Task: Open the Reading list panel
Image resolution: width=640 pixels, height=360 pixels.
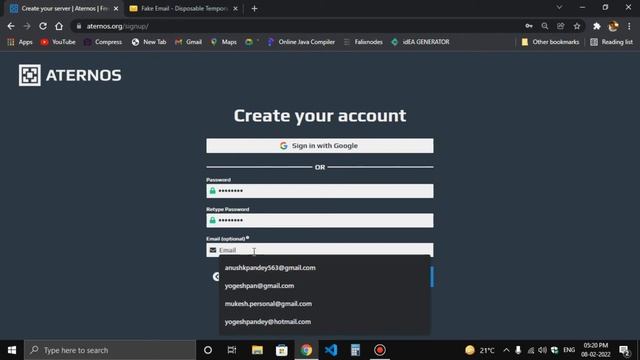Action: click(611, 42)
